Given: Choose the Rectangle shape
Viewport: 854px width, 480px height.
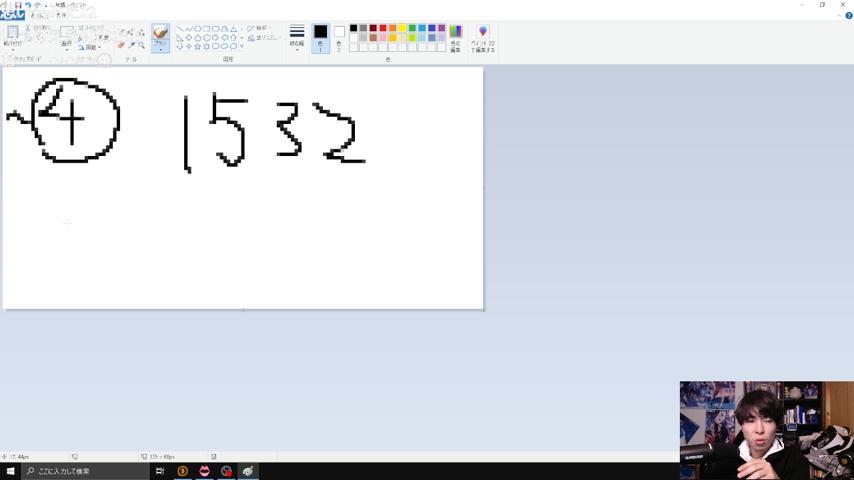Looking at the screenshot, I should point(206,28).
